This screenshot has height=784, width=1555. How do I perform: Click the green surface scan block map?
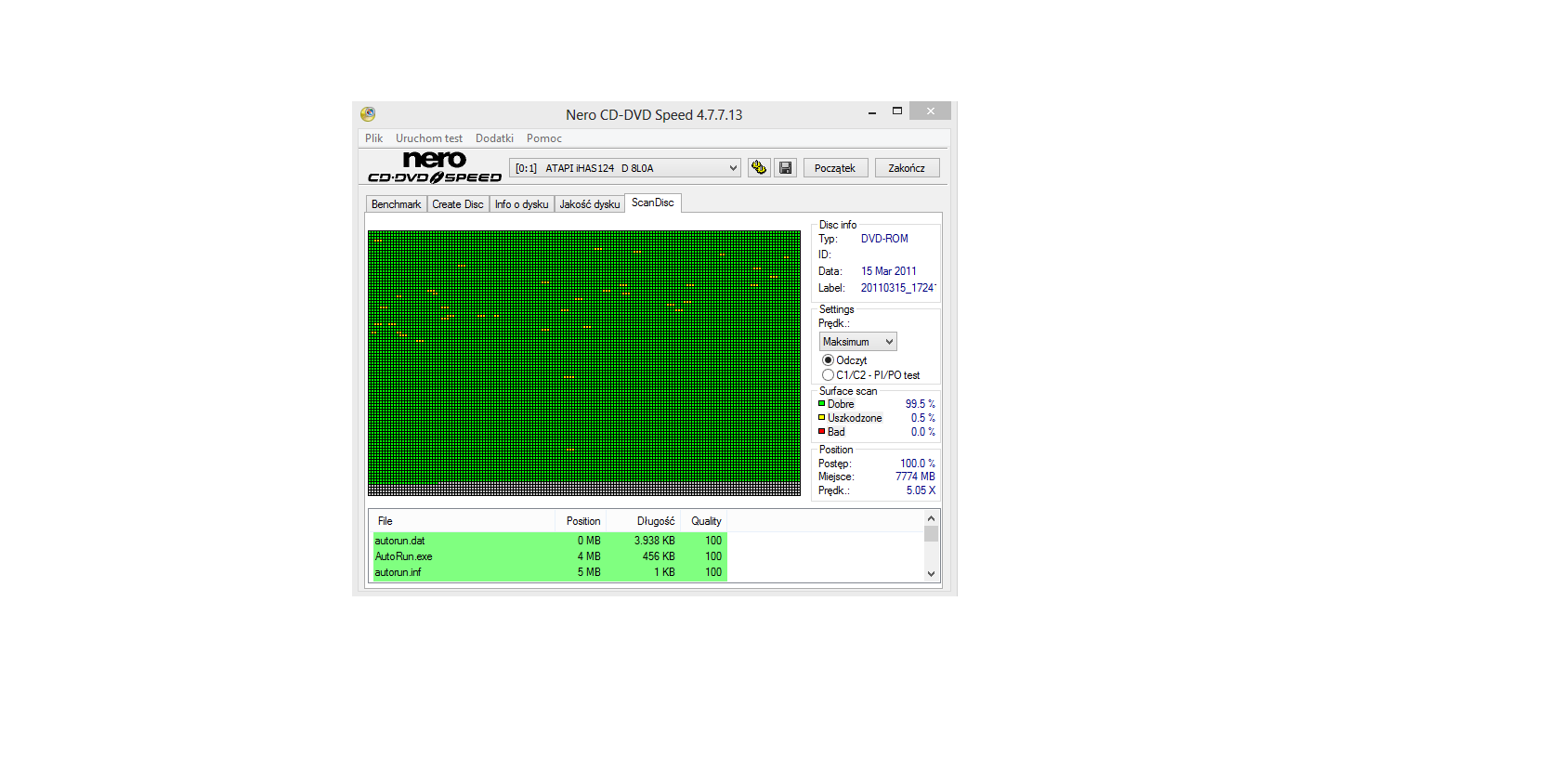pos(584,363)
